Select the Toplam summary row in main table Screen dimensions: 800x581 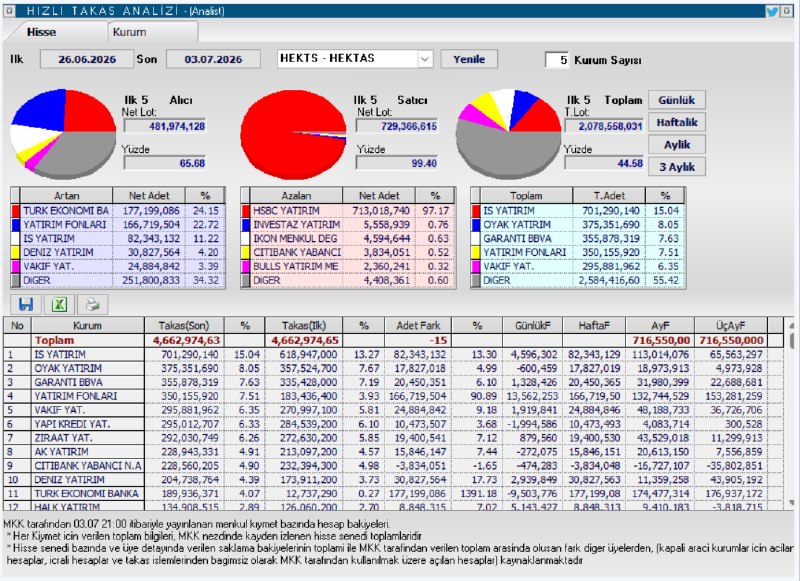click(393, 340)
